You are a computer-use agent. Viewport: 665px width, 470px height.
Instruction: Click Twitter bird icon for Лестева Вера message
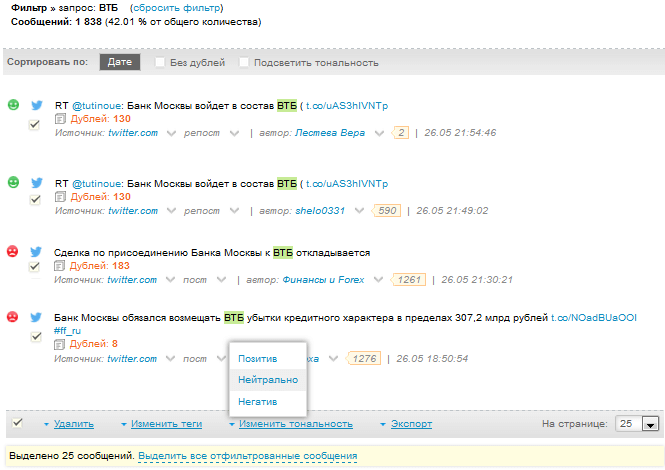(37, 105)
